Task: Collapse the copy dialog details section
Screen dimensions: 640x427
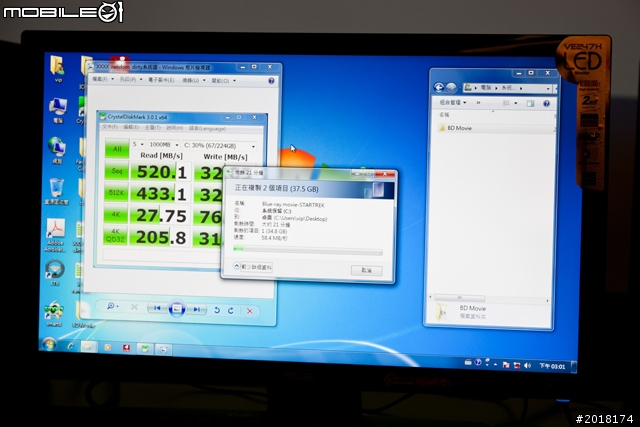Action: coord(253,267)
